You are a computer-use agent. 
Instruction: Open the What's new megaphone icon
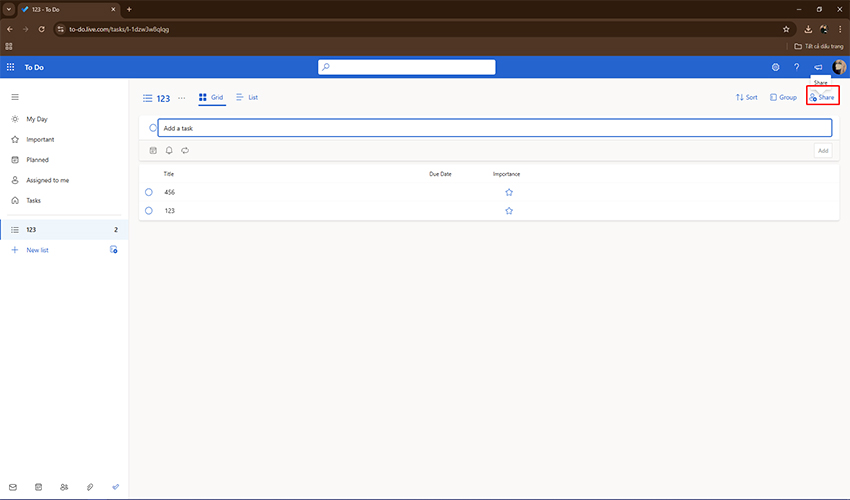[x=818, y=67]
